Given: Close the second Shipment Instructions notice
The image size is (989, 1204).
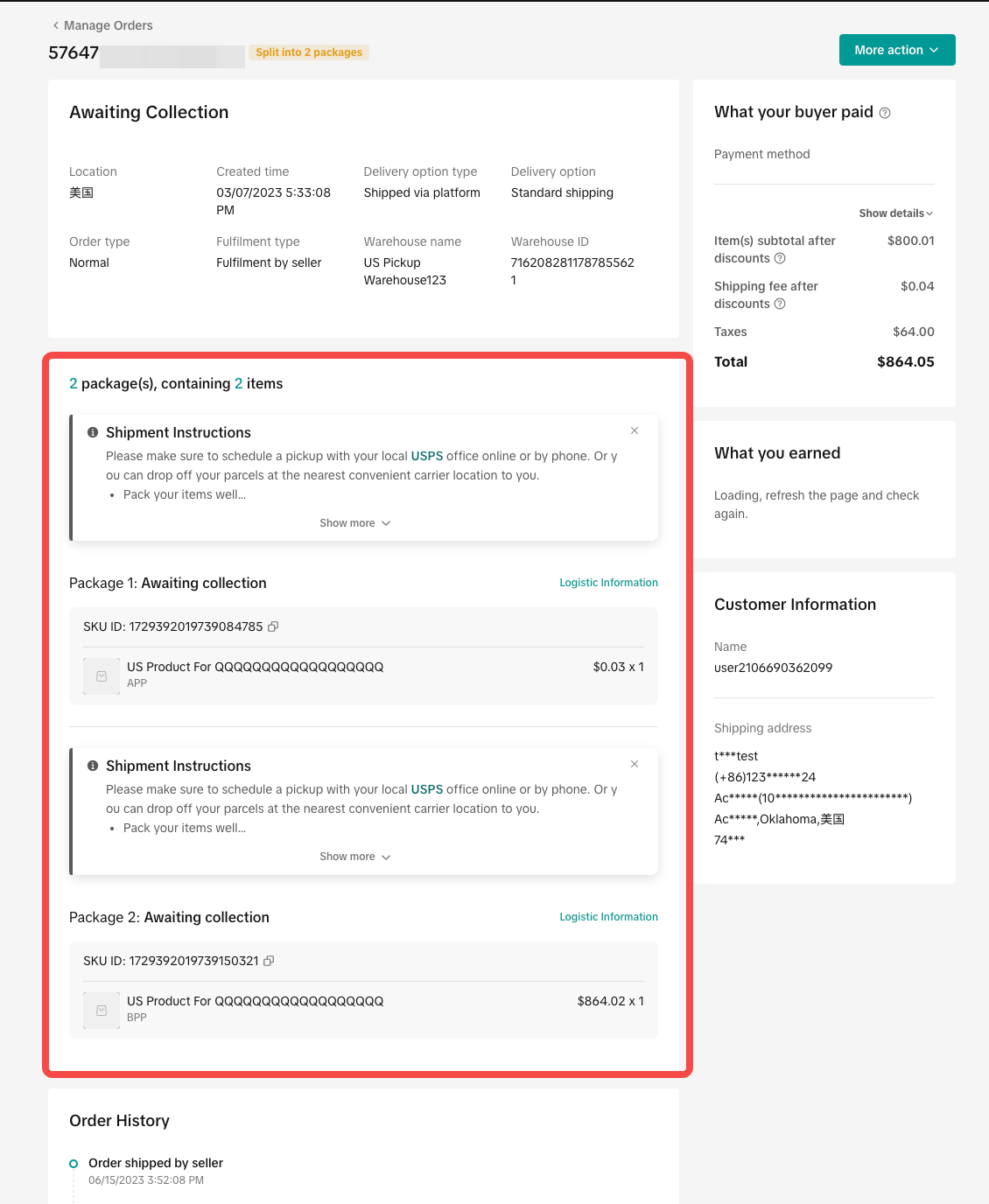Looking at the screenshot, I should [635, 764].
